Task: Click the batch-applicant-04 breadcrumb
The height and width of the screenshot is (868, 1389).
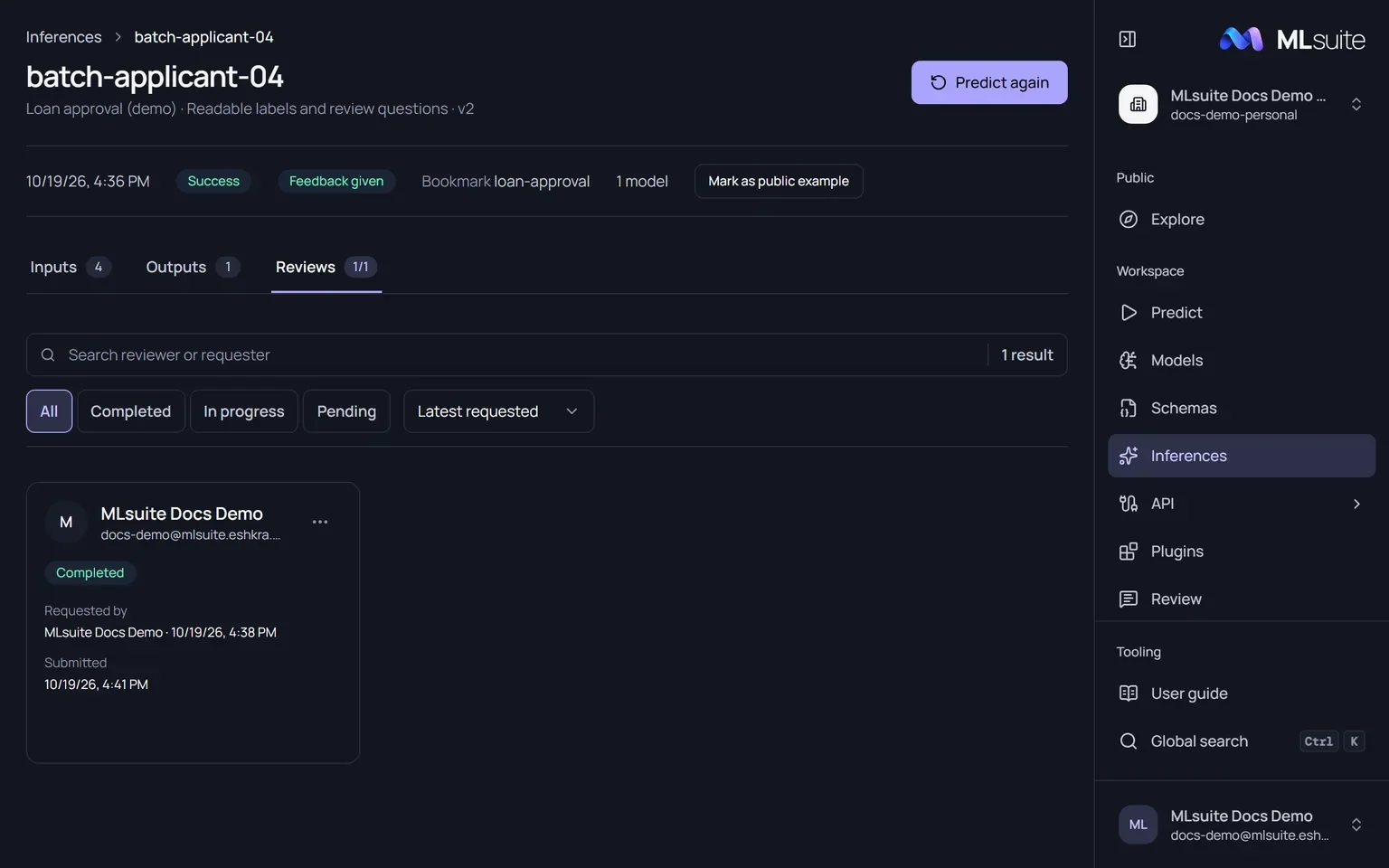Action: (x=203, y=37)
